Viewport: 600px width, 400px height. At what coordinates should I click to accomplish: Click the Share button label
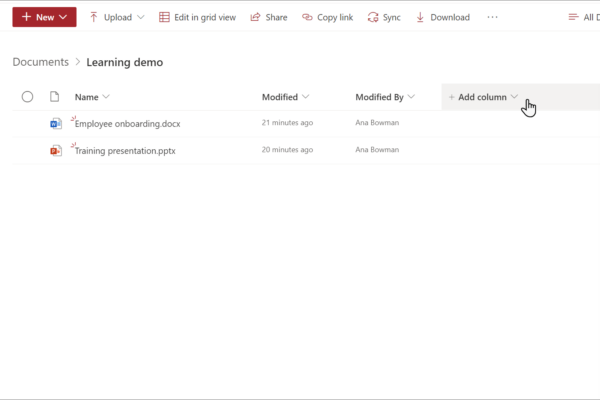276,17
